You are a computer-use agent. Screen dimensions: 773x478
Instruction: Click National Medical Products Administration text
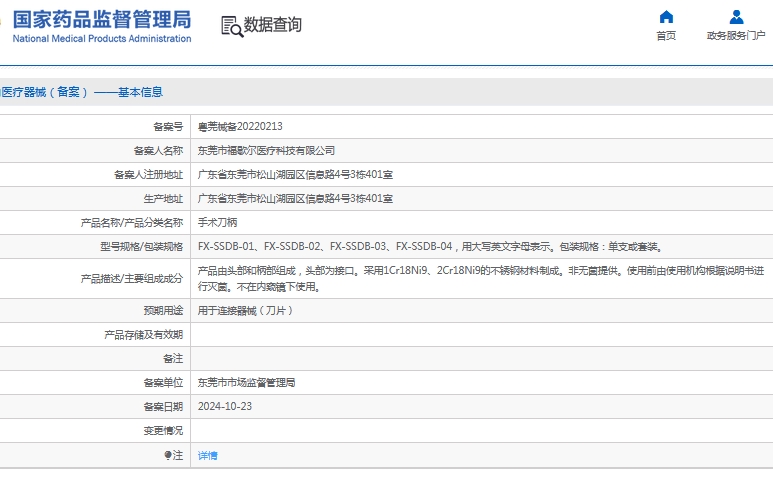point(102,38)
